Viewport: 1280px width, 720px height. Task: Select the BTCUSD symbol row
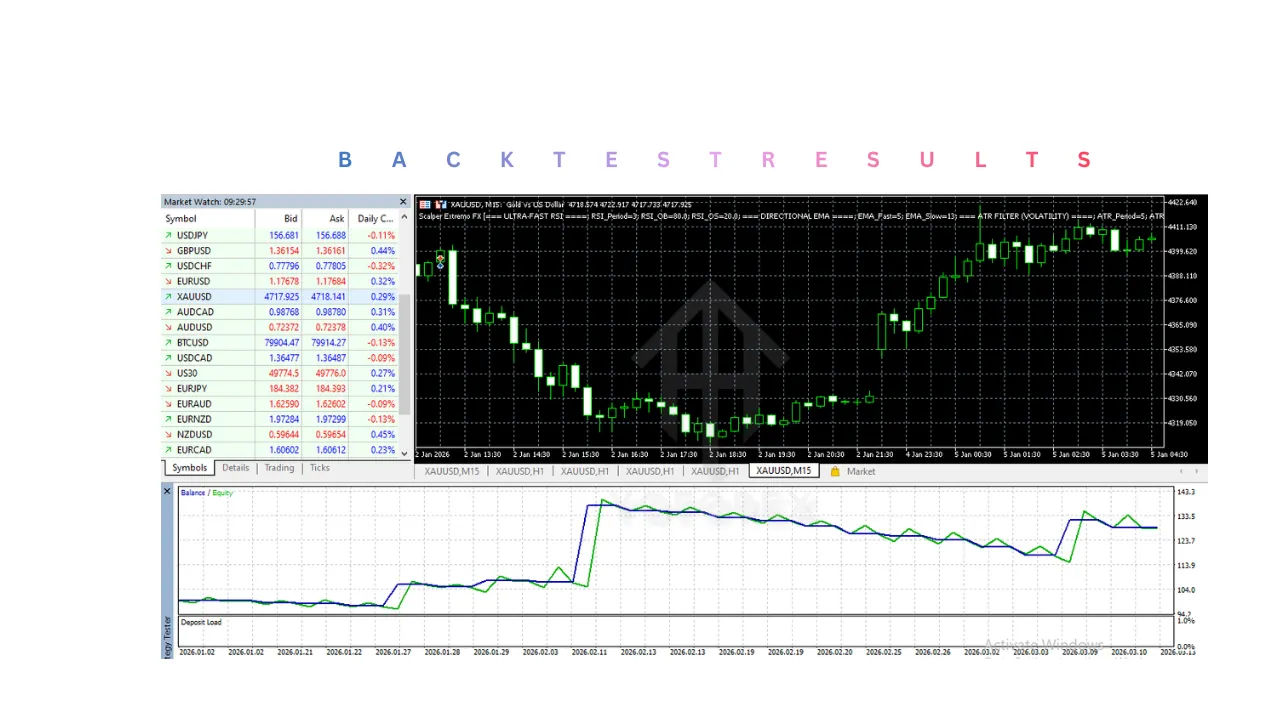(x=280, y=343)
